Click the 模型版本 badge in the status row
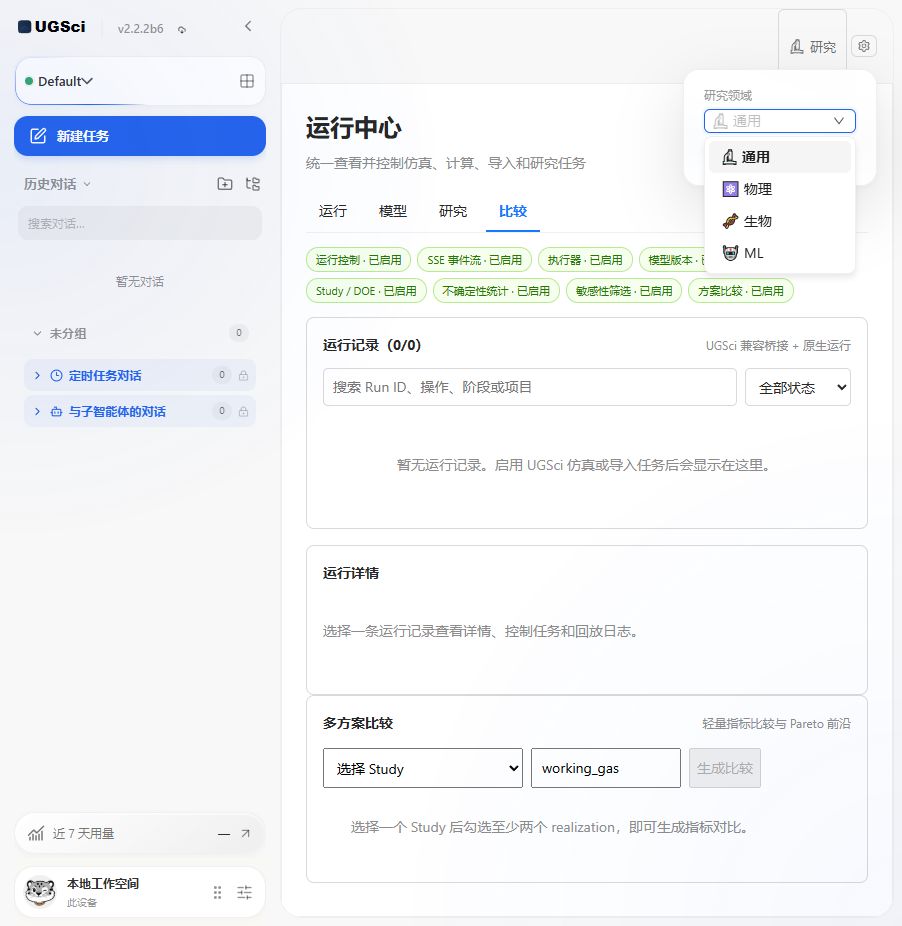Image resolution: width=902 pixels, height=926 pixels. tap(673, 260)
